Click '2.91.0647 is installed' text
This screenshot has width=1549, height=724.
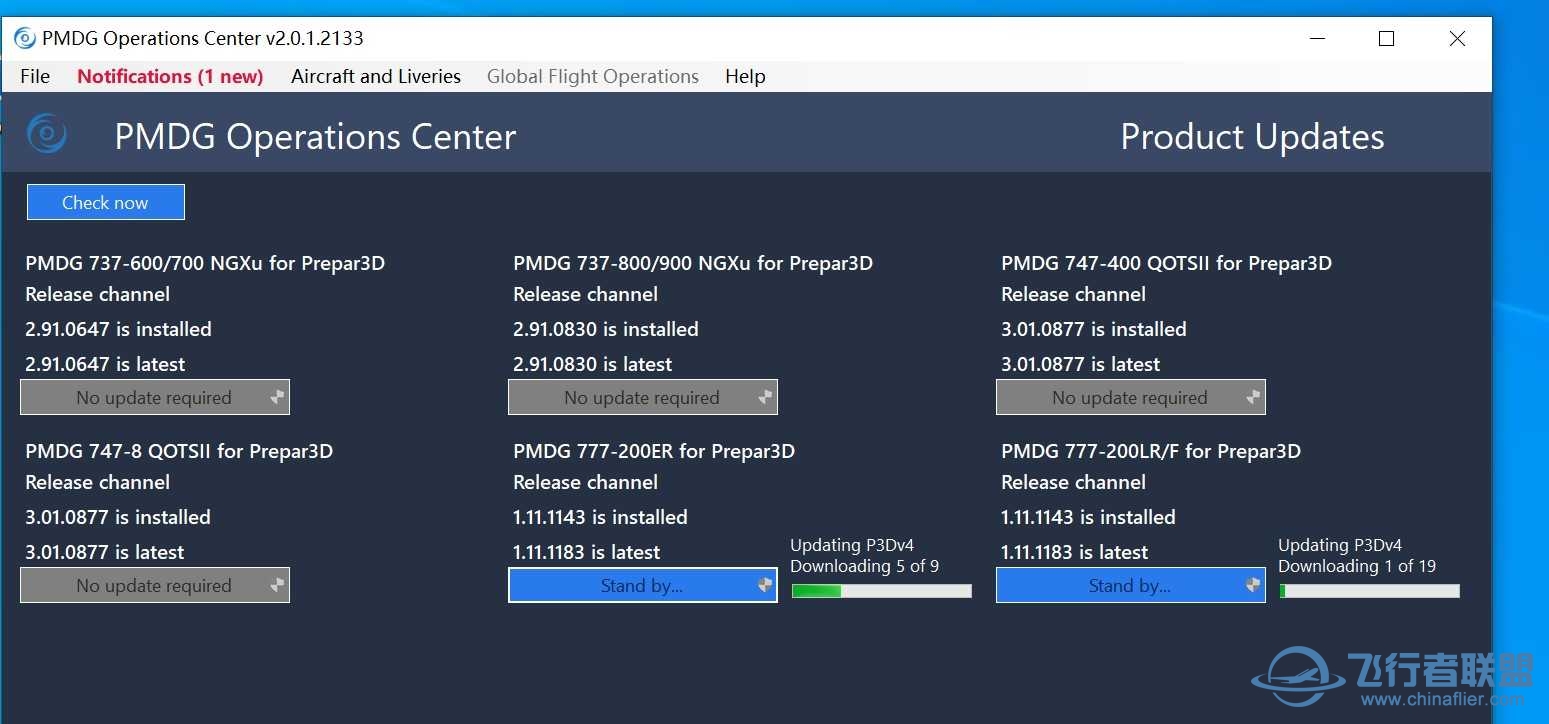coord(118,329)
